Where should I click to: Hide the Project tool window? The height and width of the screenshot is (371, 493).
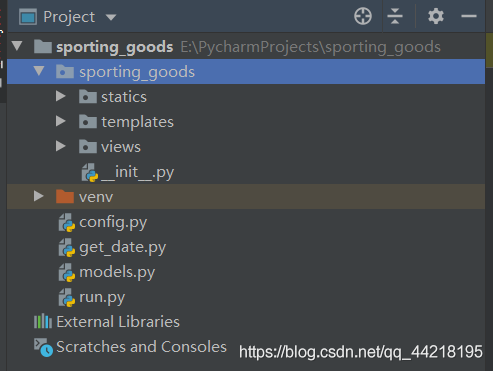click(x=469, y=16)
